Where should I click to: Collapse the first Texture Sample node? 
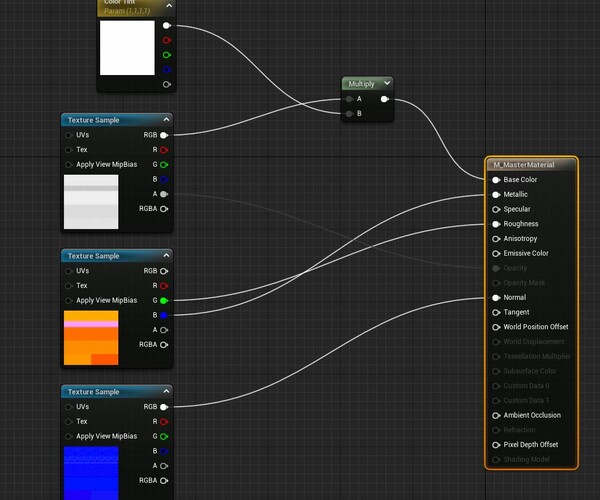click(x=166, y=120)
